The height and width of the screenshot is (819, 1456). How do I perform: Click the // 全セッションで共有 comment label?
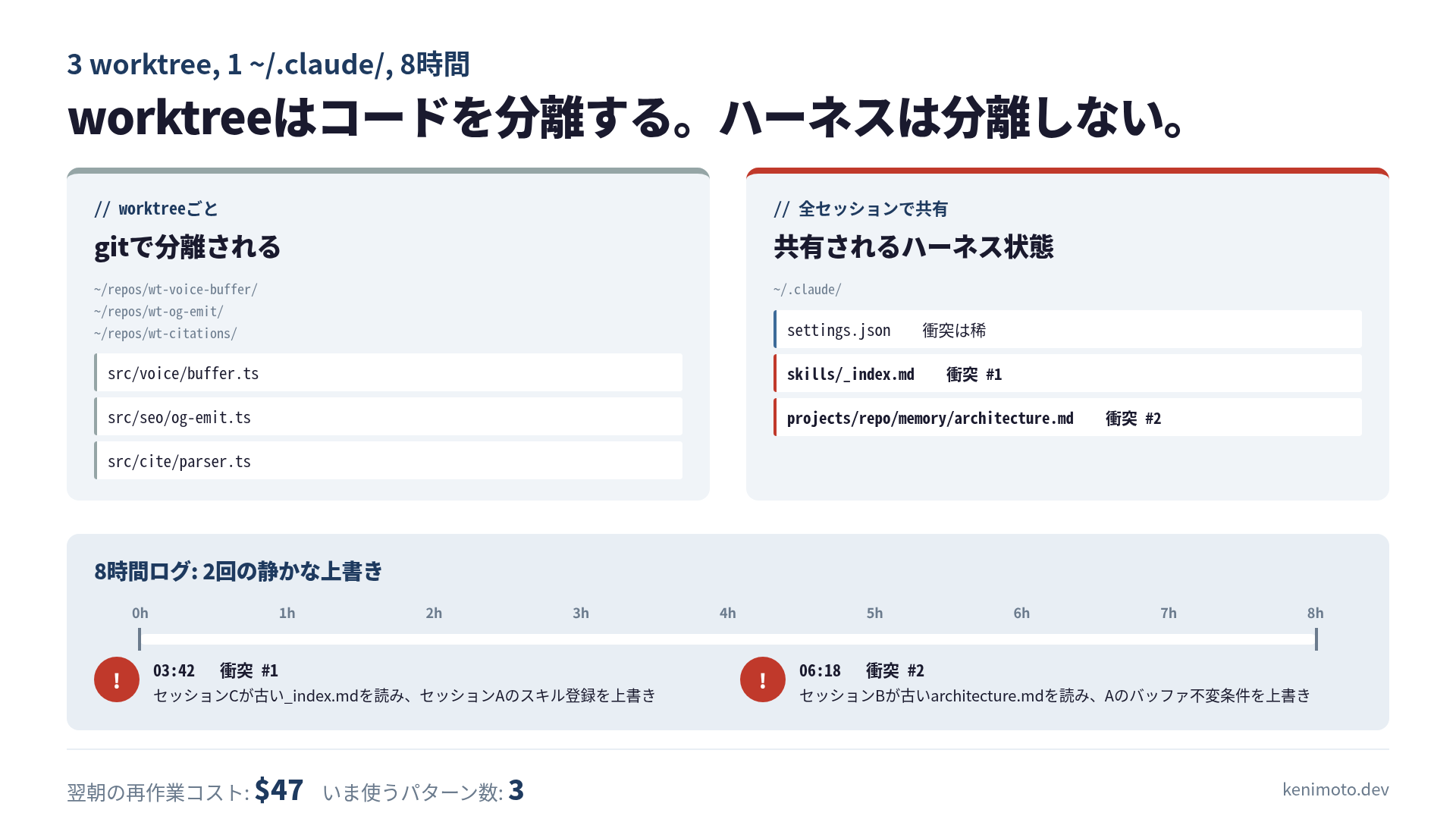tap(861, 209)
